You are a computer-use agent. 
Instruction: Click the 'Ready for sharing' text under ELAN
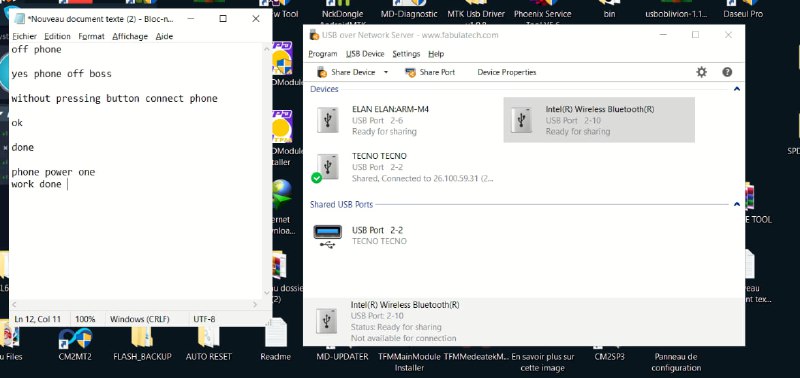384,132
